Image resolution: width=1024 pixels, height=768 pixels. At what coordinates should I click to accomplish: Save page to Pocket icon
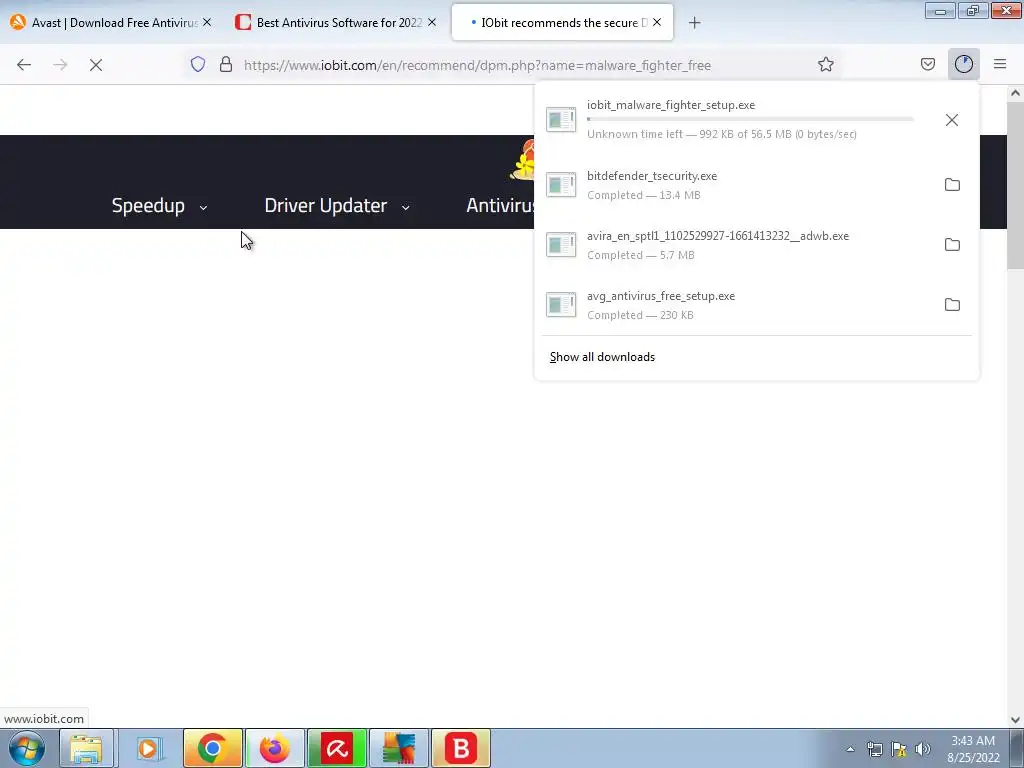(x=927, y=64)
